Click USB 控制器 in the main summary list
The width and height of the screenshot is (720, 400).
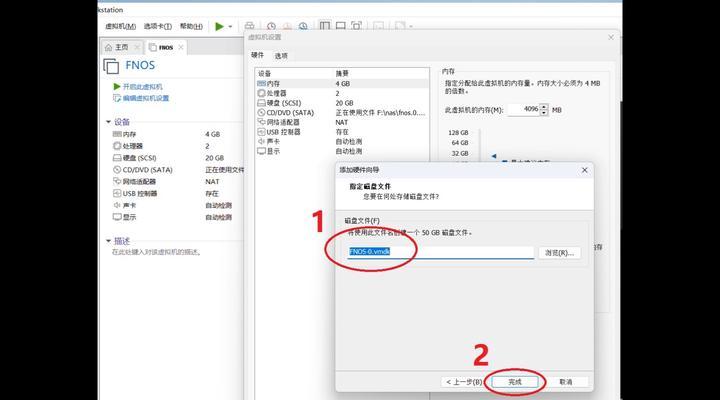point(140,194)
